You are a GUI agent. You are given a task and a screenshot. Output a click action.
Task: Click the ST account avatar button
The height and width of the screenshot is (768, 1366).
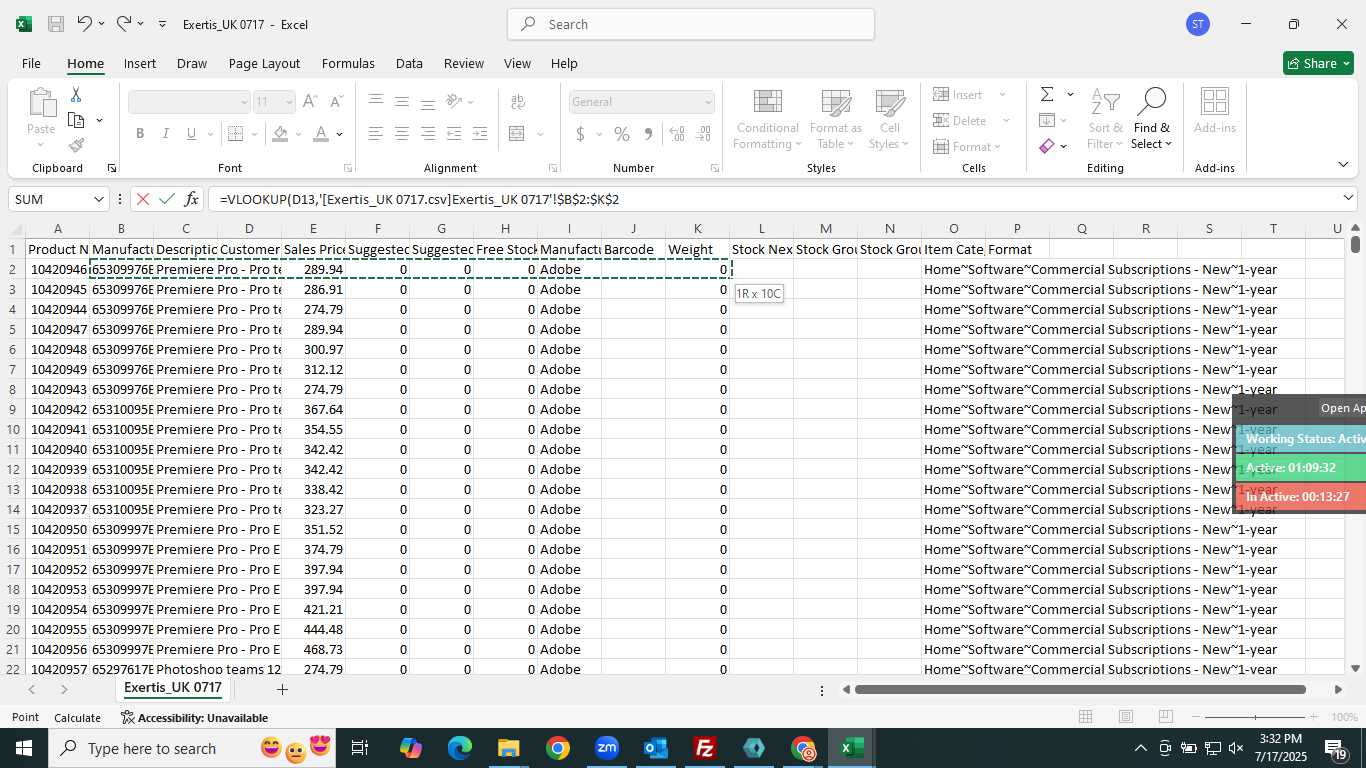(x=1198, y=24)
